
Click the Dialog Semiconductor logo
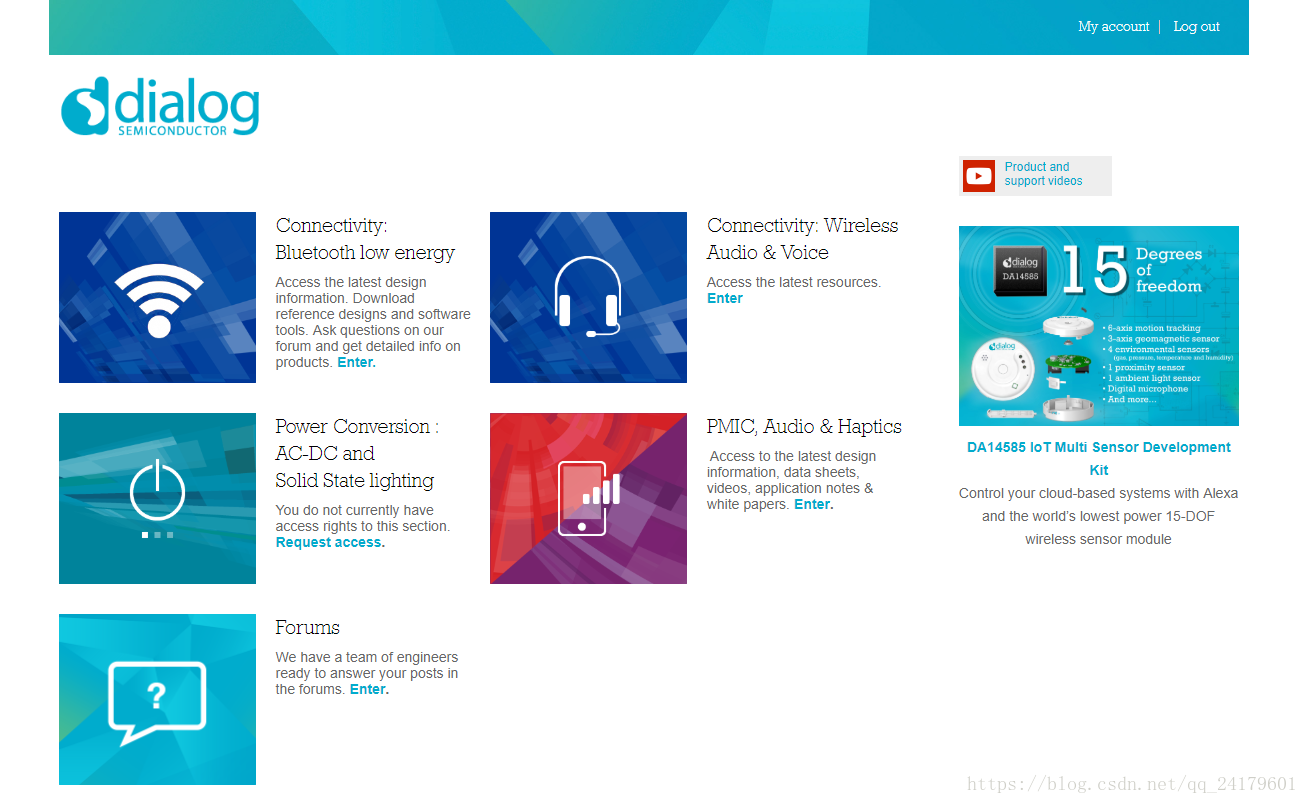(x=160, y=106)
